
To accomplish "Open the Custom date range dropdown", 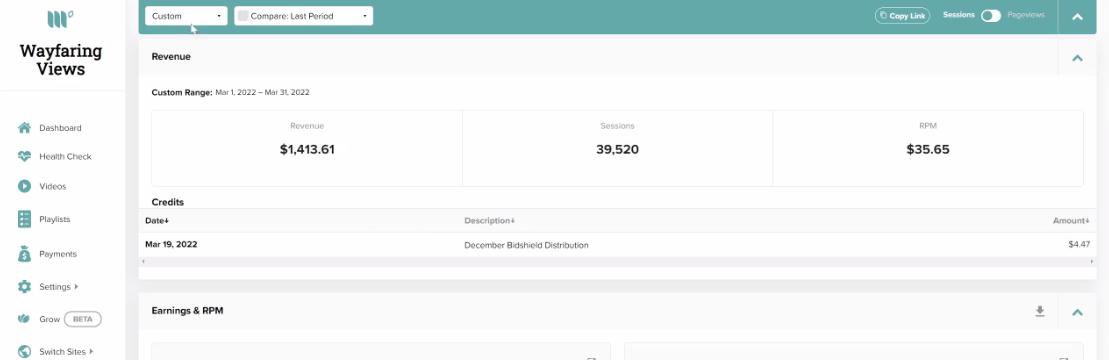I will click(187, 16).
